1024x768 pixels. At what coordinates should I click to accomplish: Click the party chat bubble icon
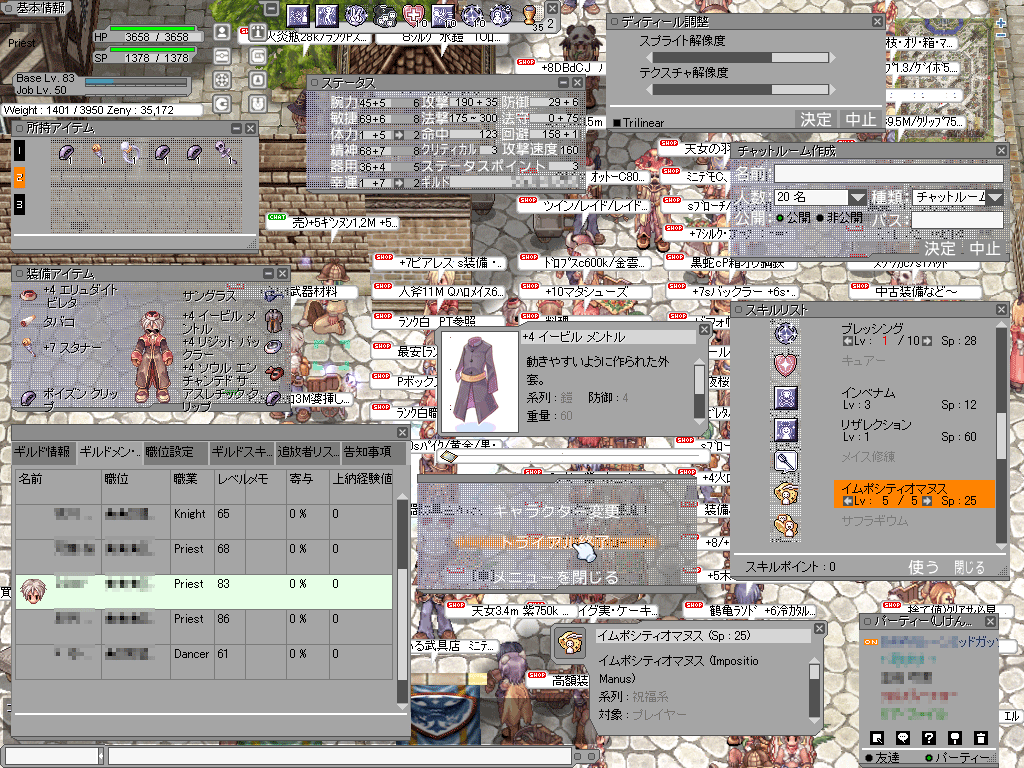tap(903, 738)
